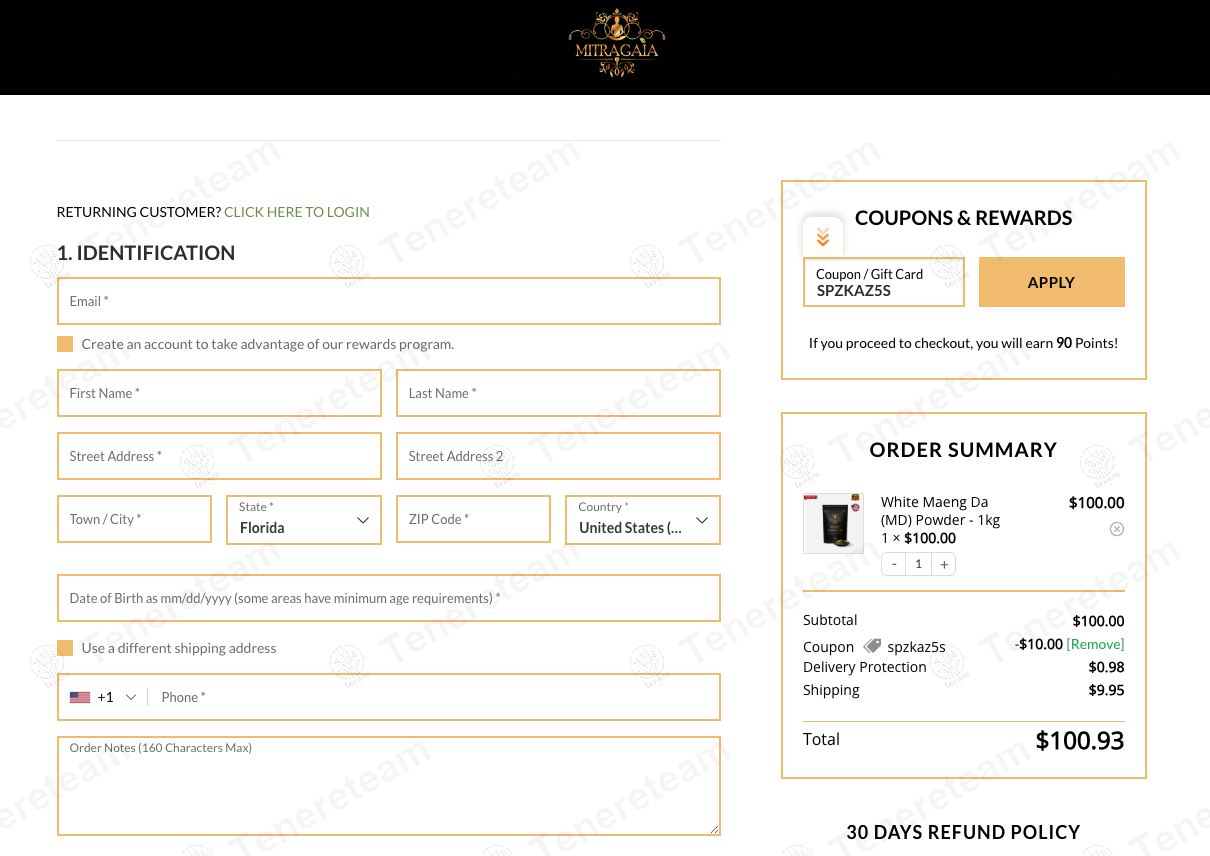Click the Town / City input field
1210x856 pixels.
[134, 519]
